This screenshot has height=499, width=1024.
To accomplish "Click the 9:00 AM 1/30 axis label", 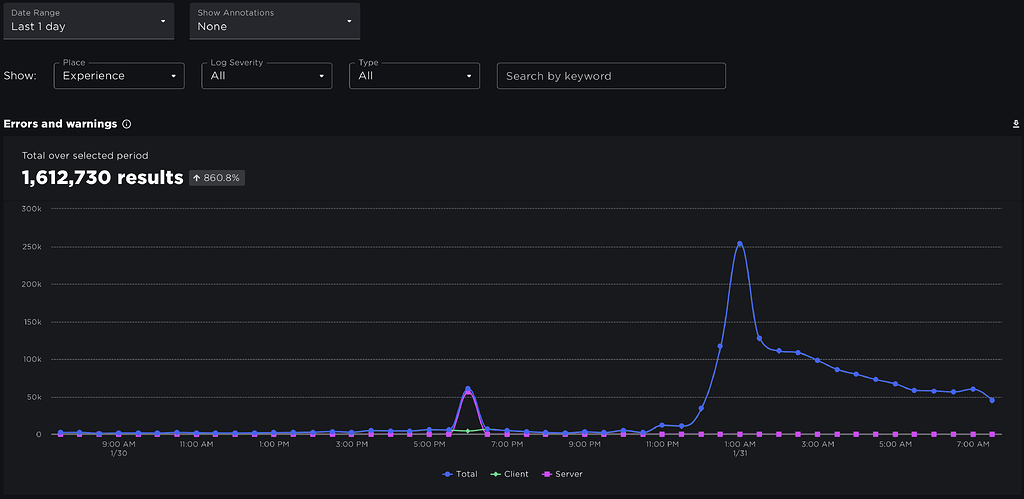I will (118, 449).
